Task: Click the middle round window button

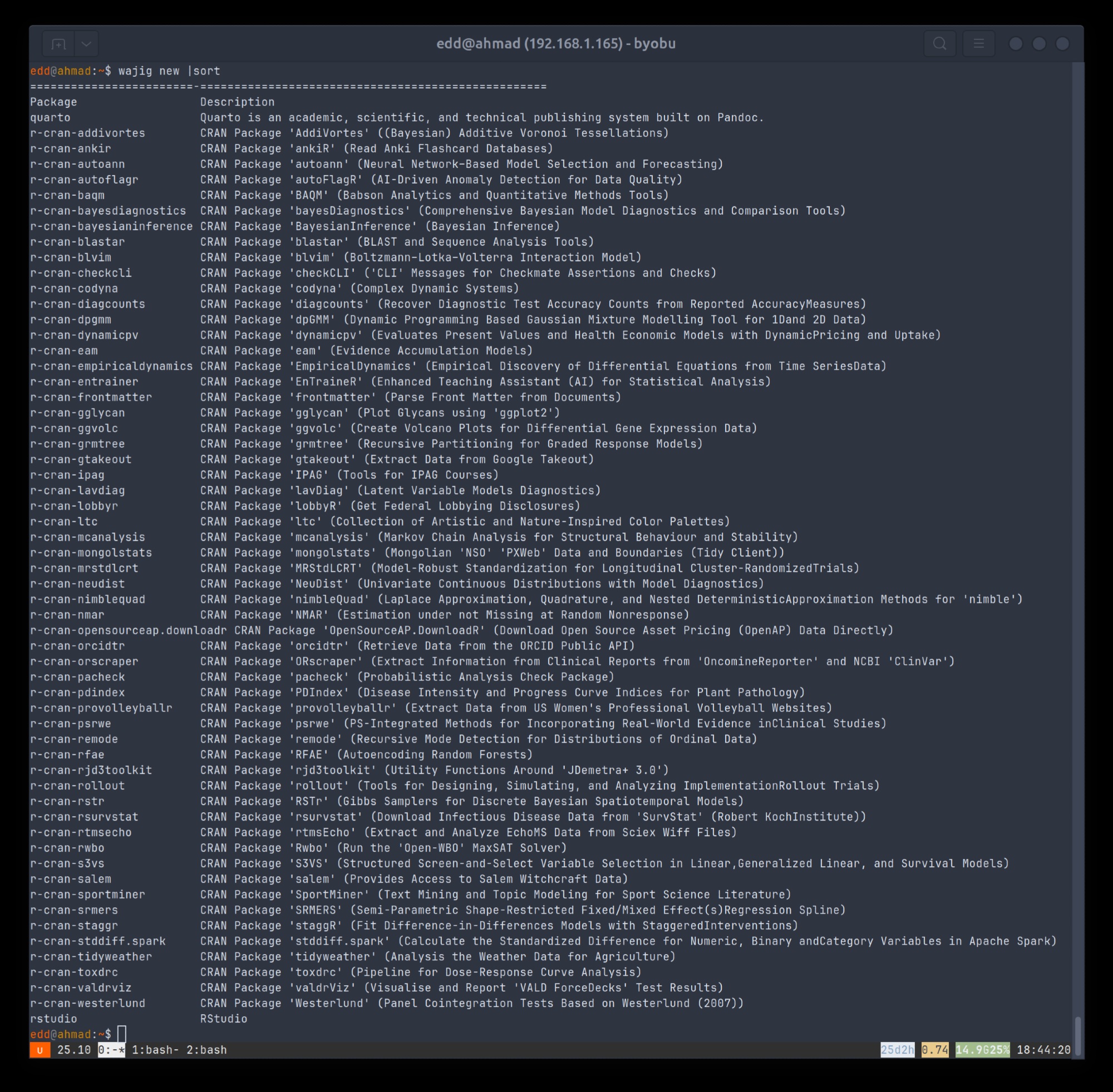Action: pyautogui.click(x=1039, y=43)
